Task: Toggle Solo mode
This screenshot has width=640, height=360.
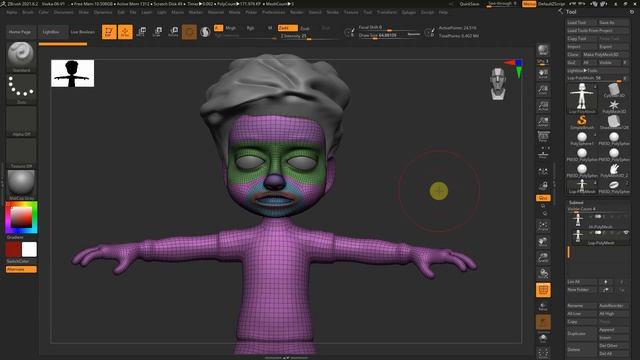Action: pyautogui.click(x=543, y=338)
